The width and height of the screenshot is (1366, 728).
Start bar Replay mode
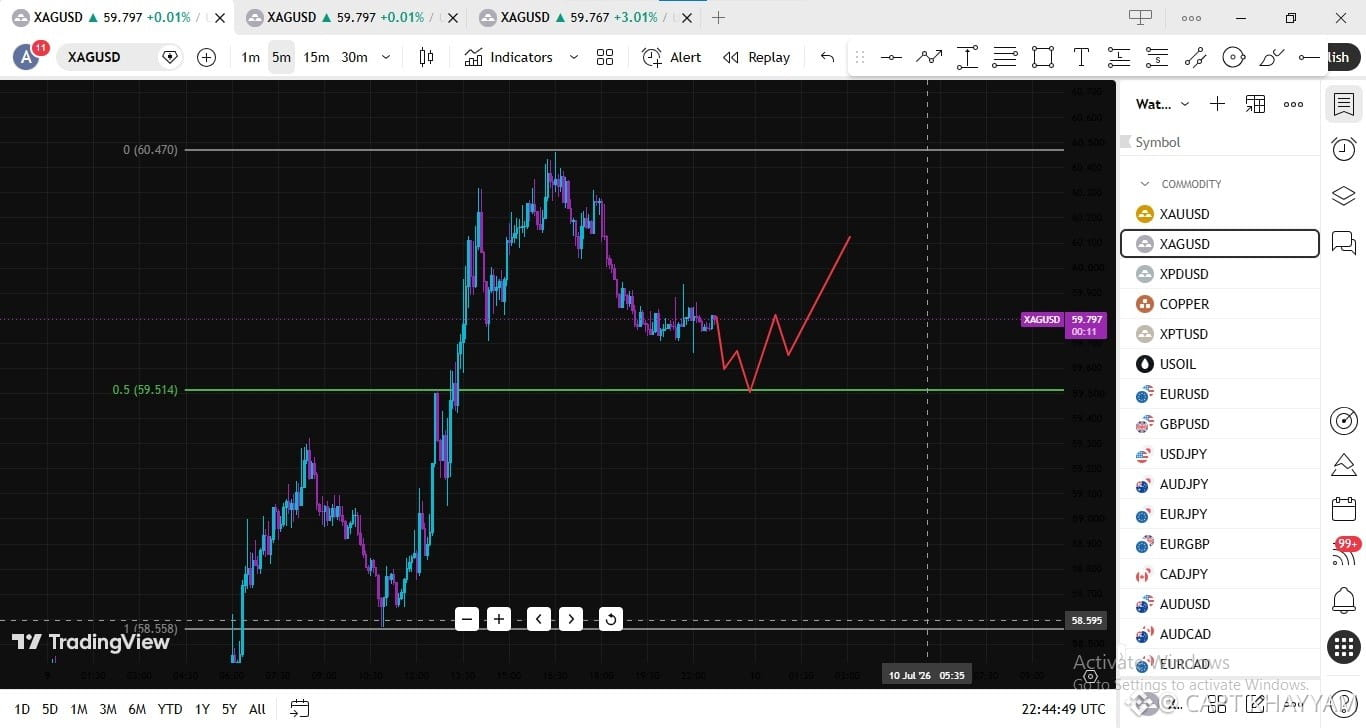point(756,57)
